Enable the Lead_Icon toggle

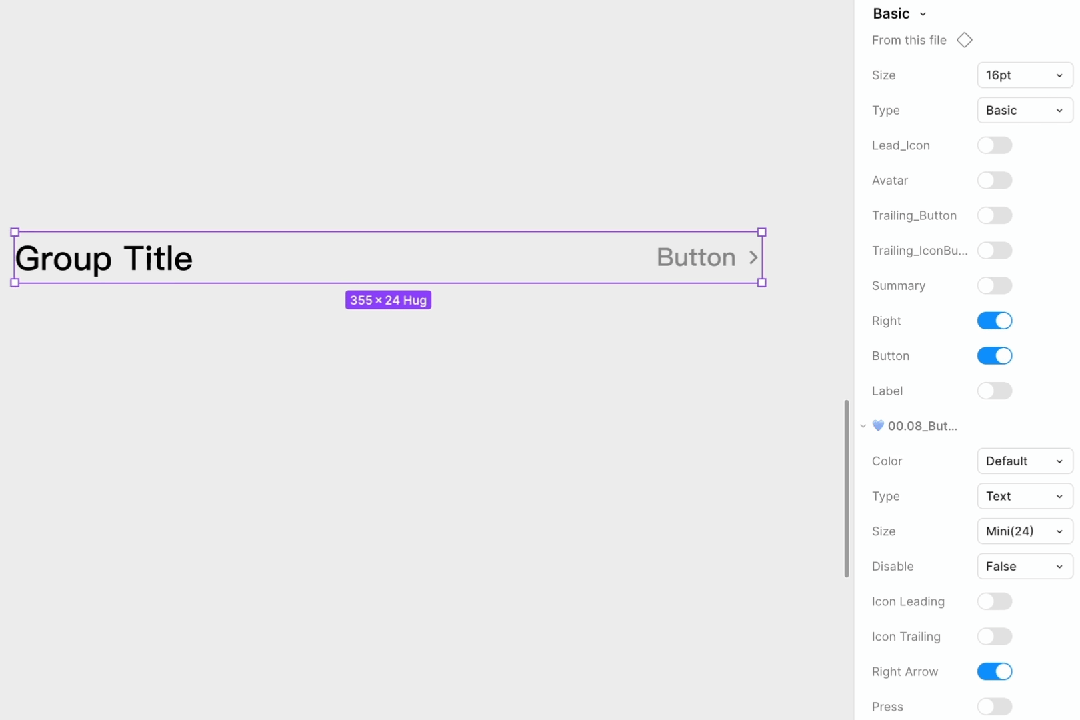point(994,146)
